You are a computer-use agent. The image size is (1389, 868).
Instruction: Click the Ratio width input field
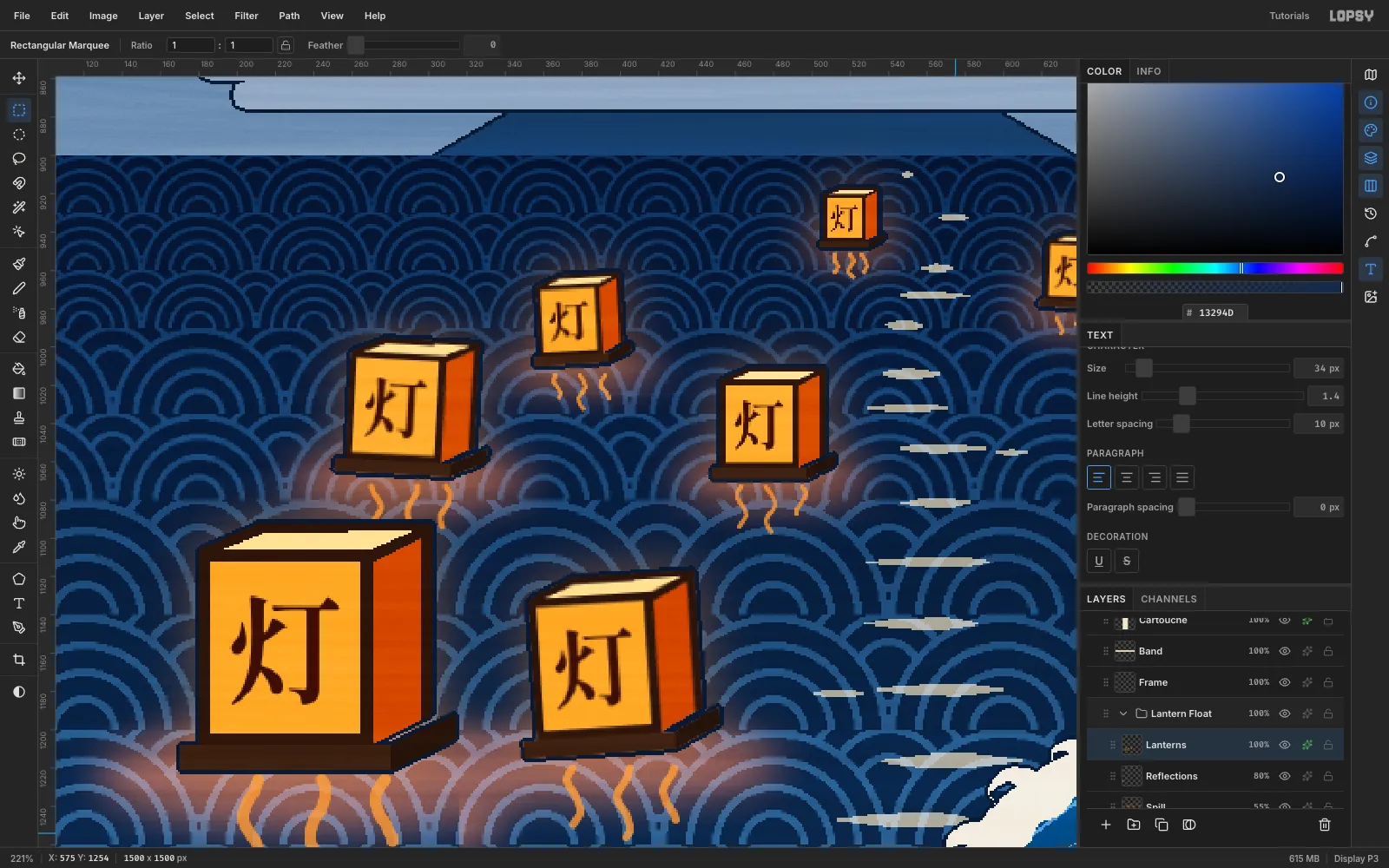[x=190, y=45]
